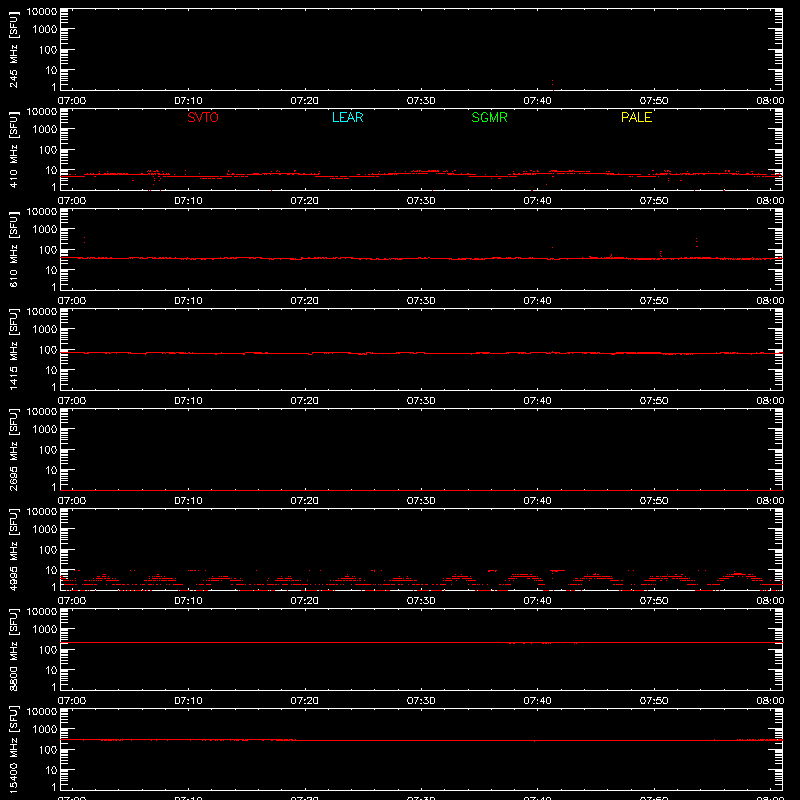Click the red flux trace in the 15400 MHz panel
Screen dimensions: 800x800
coord(421,740)
